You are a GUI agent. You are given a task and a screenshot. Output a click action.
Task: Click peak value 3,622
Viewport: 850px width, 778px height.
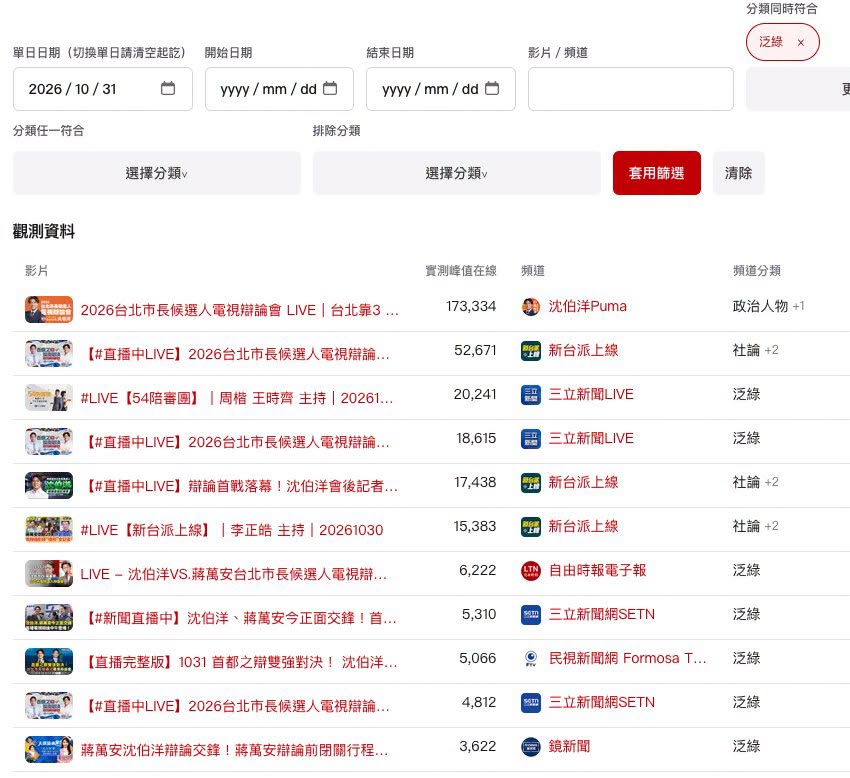pyautogui.click(x=478, y=747)
